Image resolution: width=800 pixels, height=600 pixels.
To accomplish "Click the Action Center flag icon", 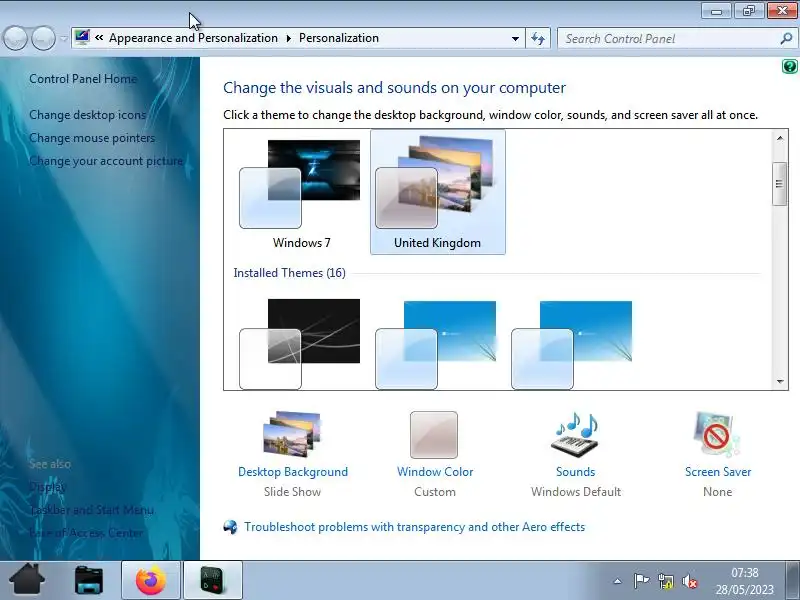I will [641, 581].
